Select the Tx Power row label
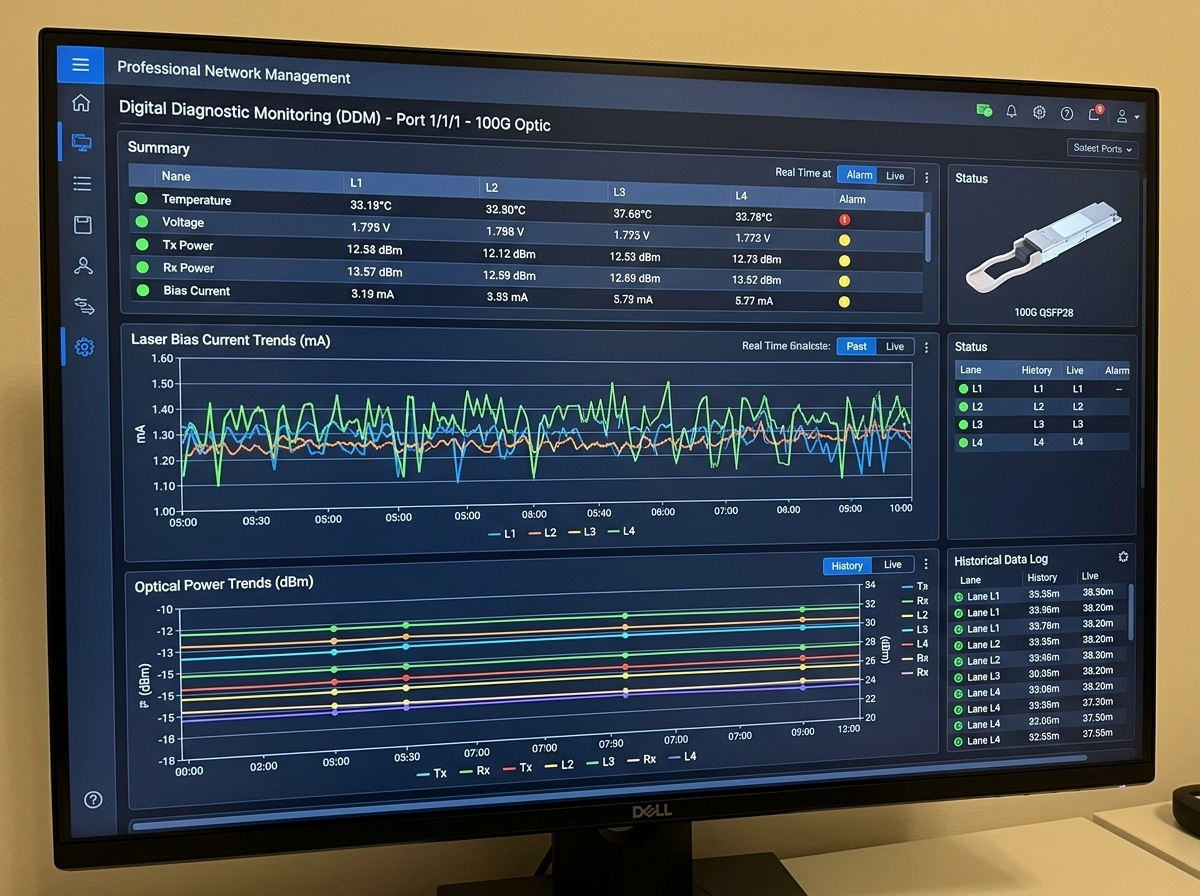 click(188, 245)
